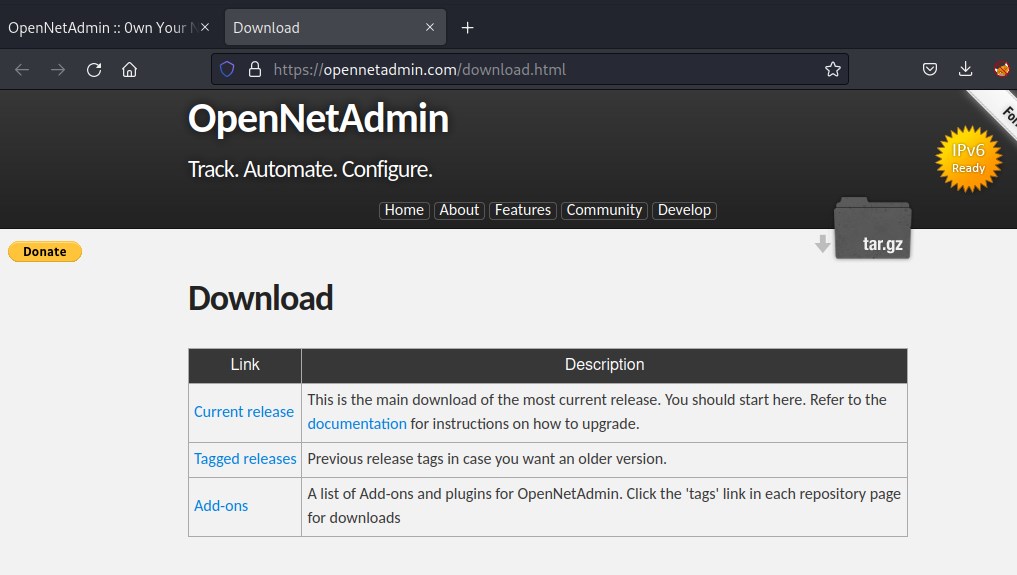Viewport: 1017px width, 575px height.
Task: View site security padlock info
Action: tap(254, 69)
